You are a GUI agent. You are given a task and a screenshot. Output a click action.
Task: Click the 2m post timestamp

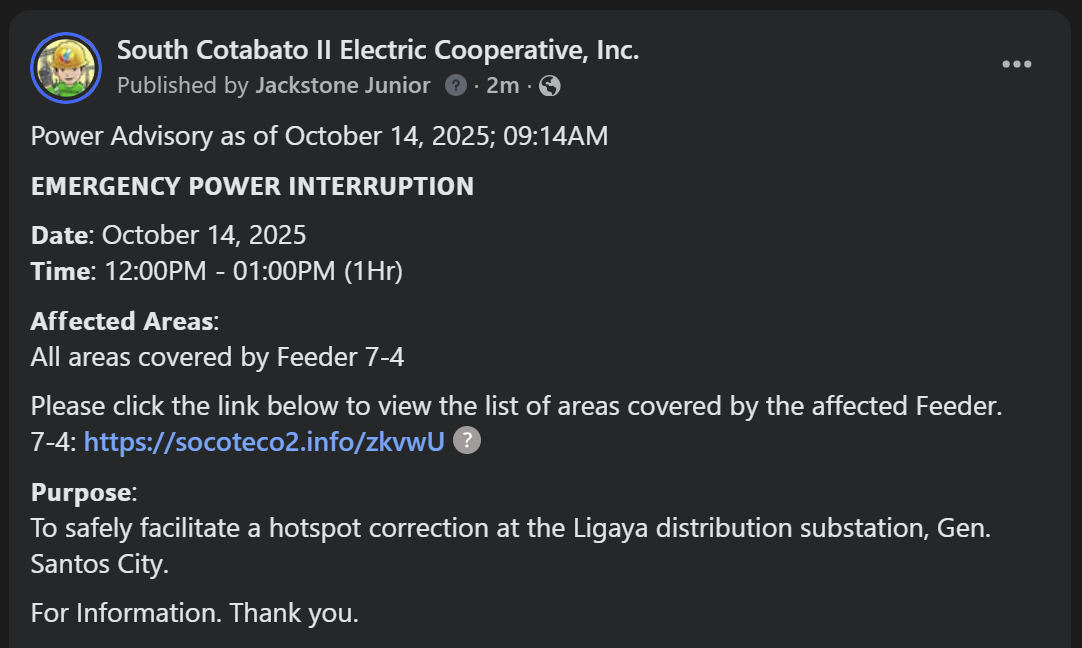(x=502, y=86)
